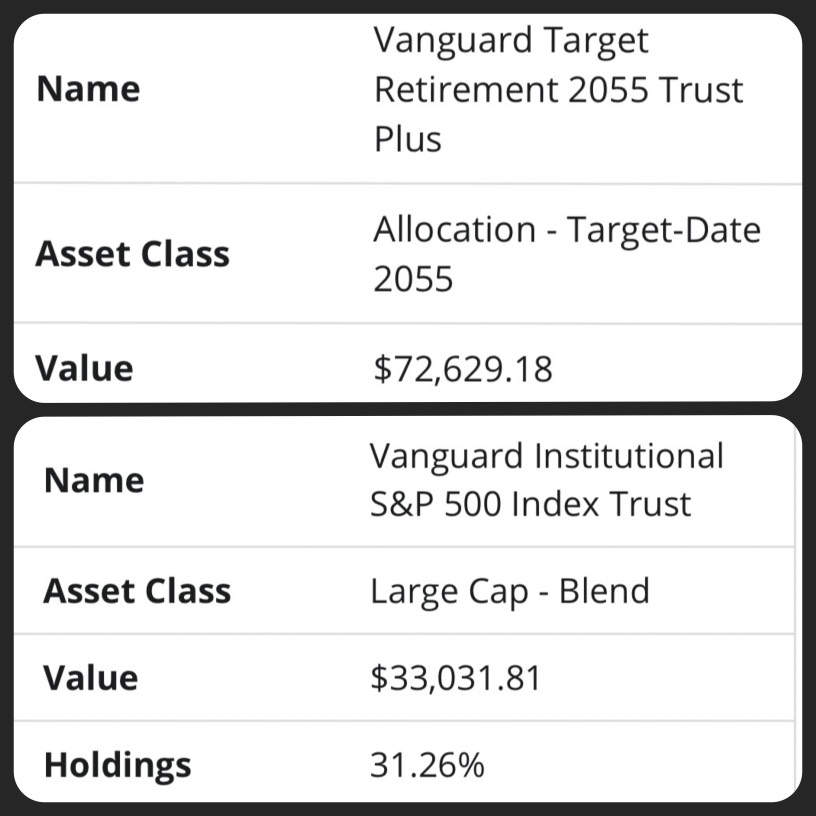Screen dimensions: 816x816
Task: Click the 2055 text under Allocation - Target-Date
Action: tap(413, 279)
